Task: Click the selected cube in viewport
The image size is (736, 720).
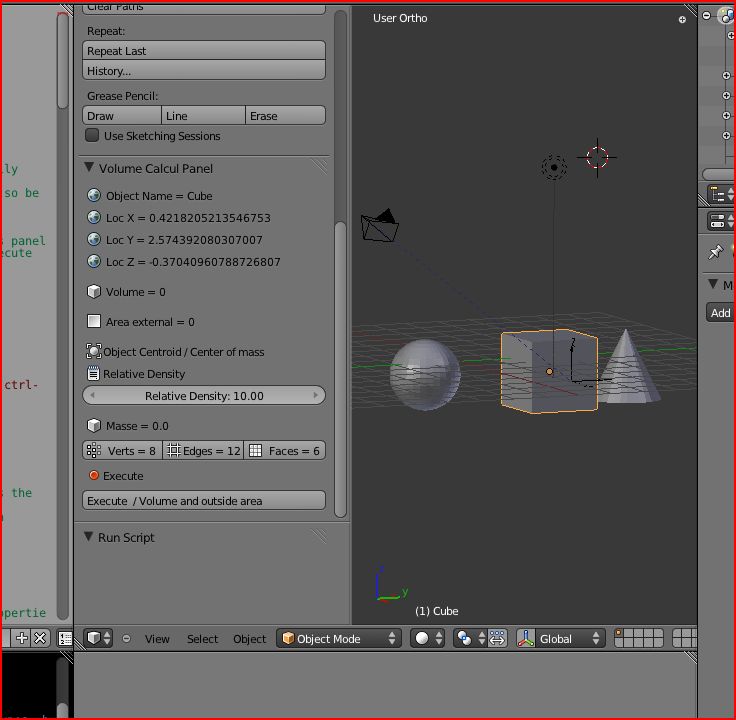Action: (x=549, y=371)
